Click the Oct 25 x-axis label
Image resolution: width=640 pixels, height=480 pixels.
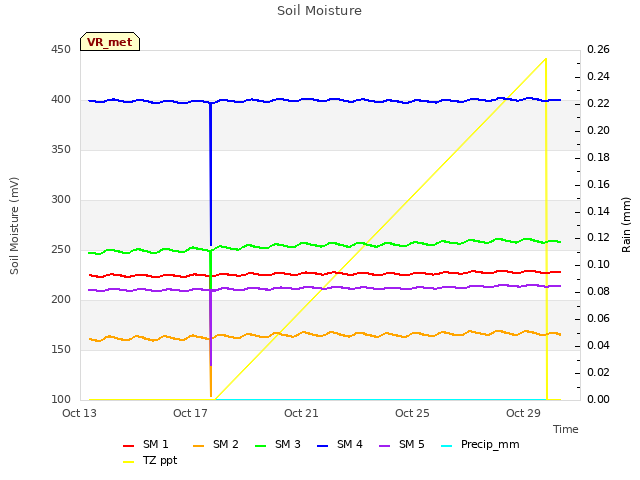pyautogui.click(x=413, y=413)
